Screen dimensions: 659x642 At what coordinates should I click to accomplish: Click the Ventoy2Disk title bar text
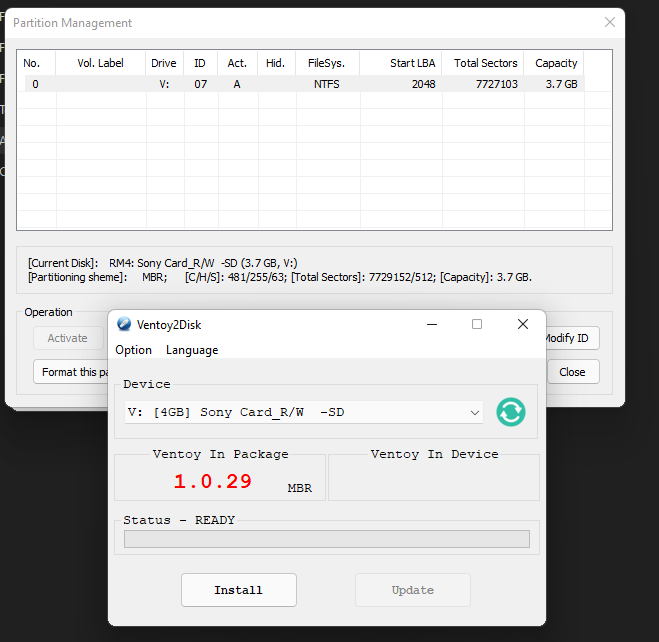coord(169,325)
